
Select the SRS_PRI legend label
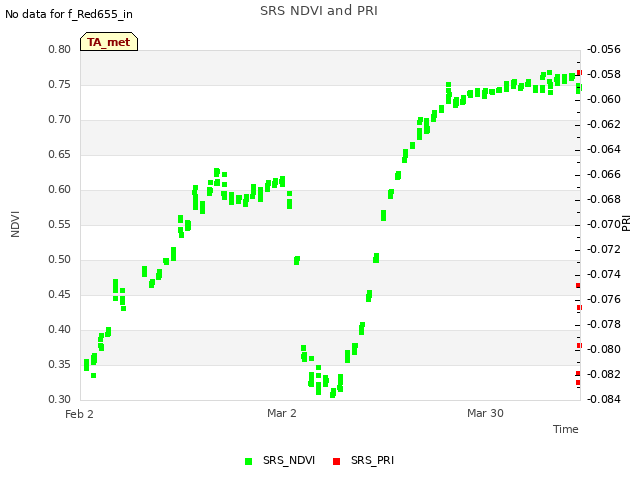click(372, 460)
